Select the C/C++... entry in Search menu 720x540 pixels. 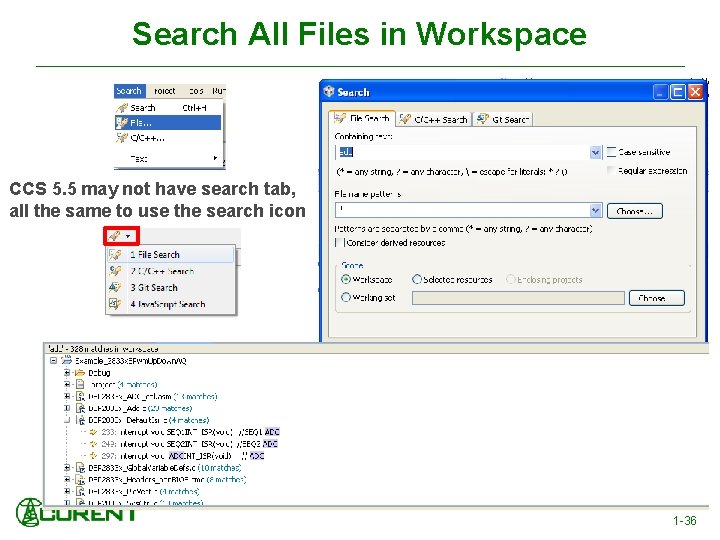tap(168, 138)
